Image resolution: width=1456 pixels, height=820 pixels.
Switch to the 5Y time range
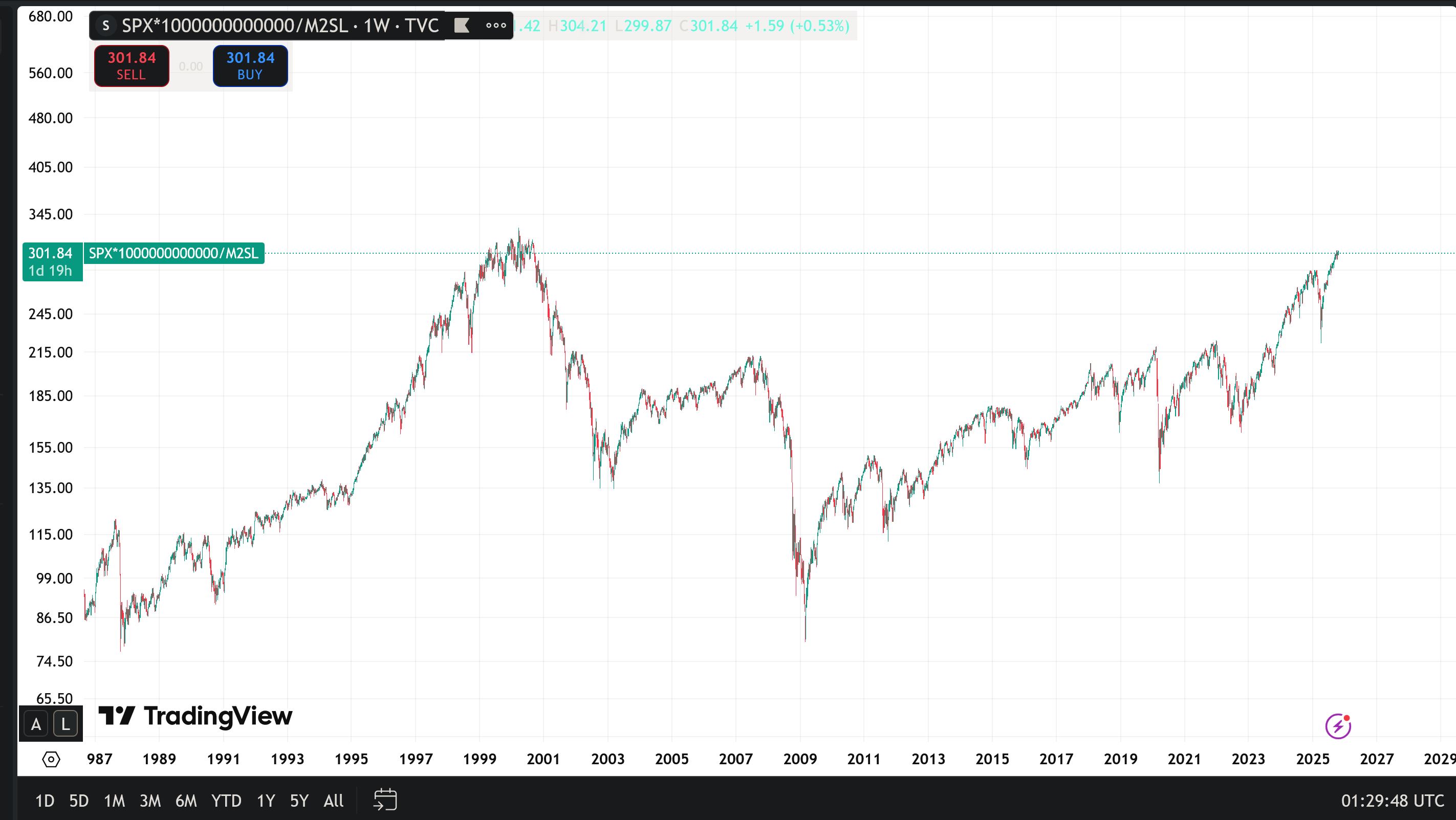299,801
